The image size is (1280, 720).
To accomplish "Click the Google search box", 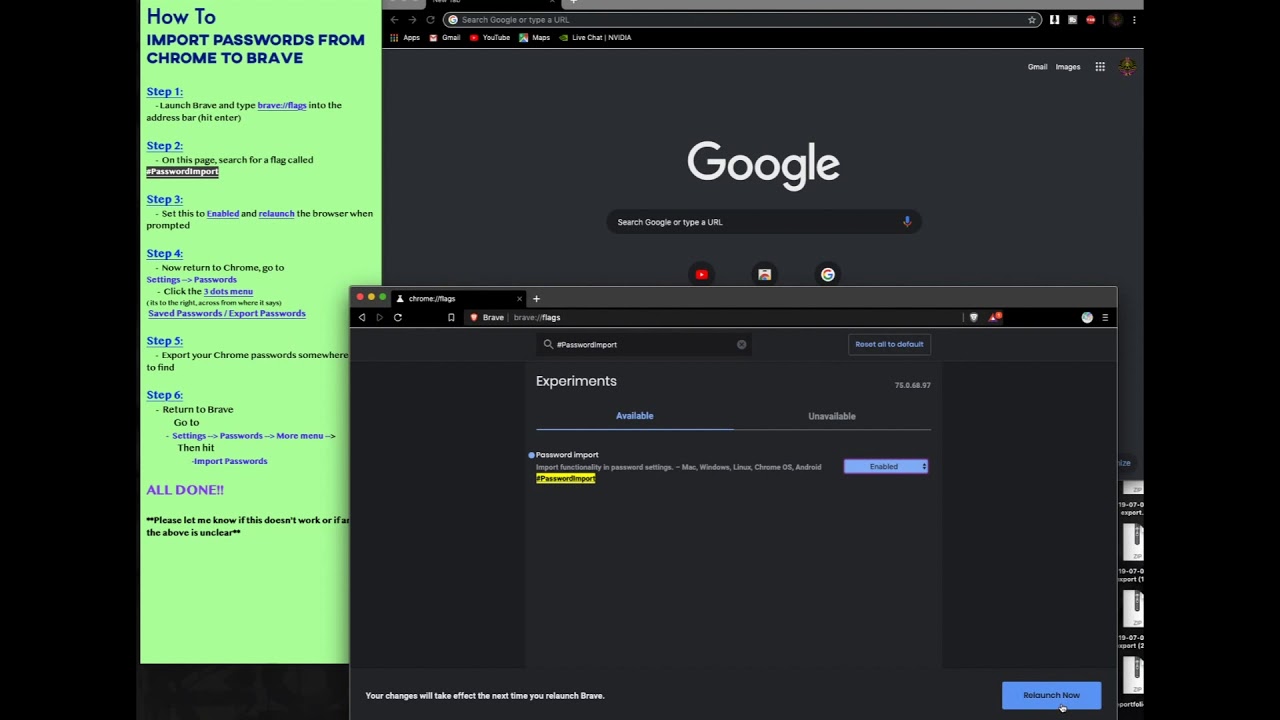I will click(x=763, y=222).
